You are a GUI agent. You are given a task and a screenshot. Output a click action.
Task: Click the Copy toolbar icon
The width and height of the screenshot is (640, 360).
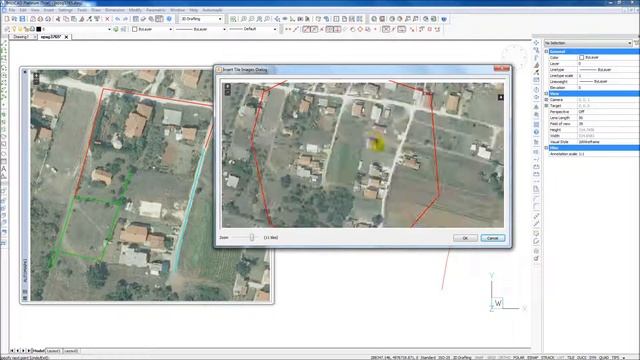[x=66, y=19]
